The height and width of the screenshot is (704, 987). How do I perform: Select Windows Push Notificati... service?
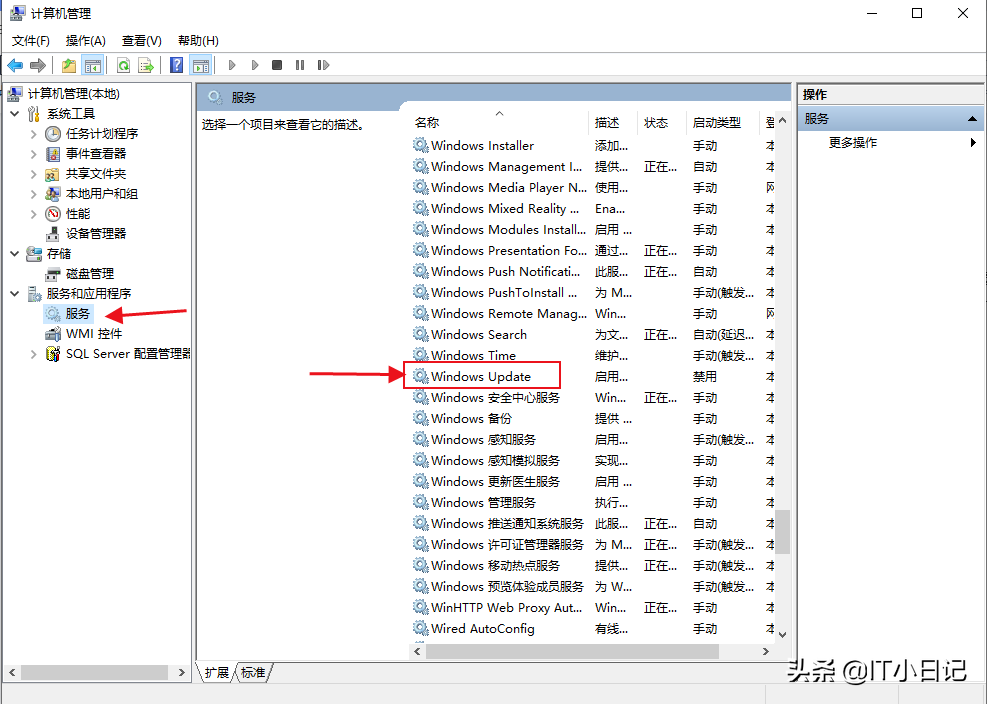(593, 271)
